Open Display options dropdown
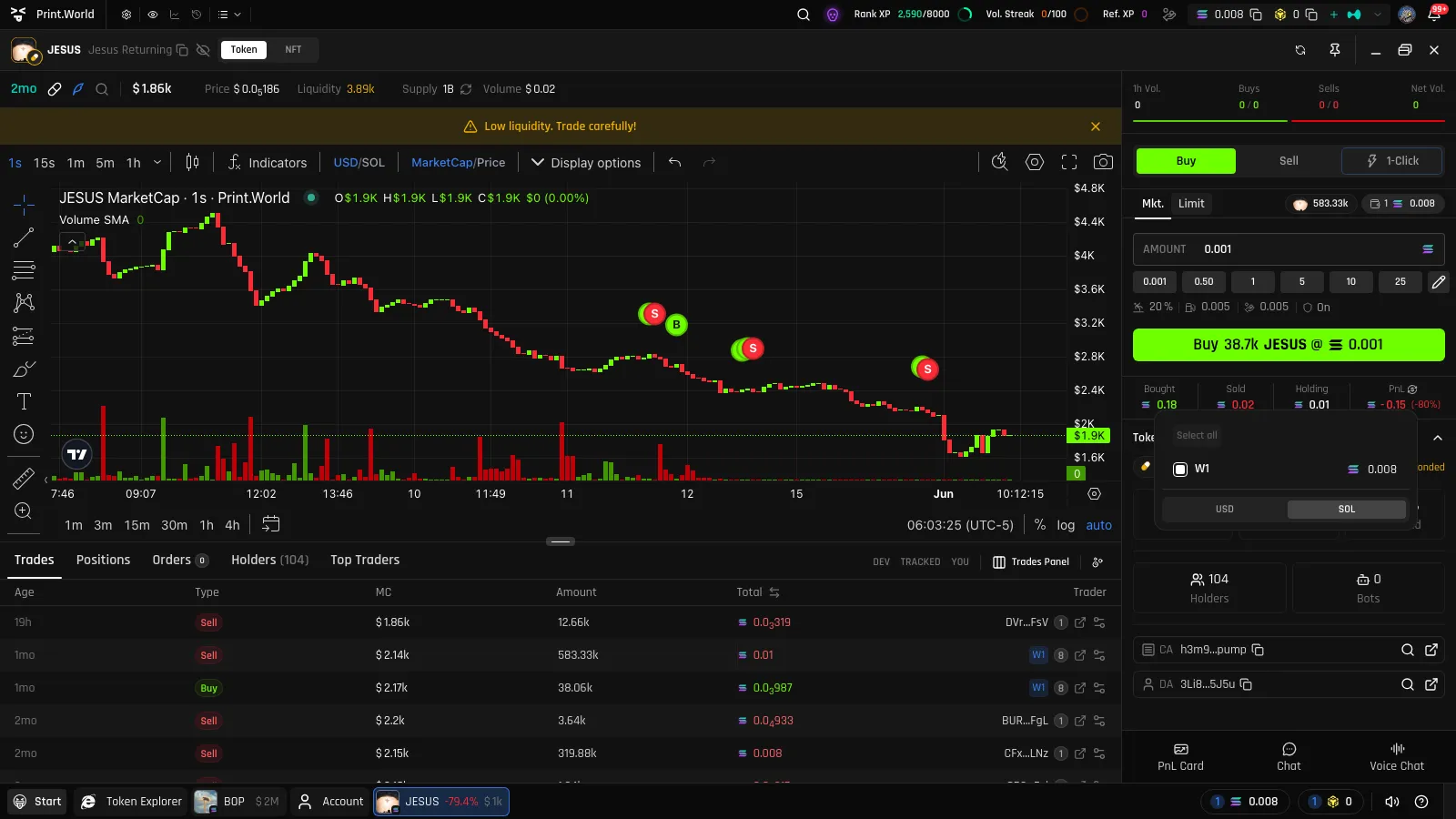 586,162
